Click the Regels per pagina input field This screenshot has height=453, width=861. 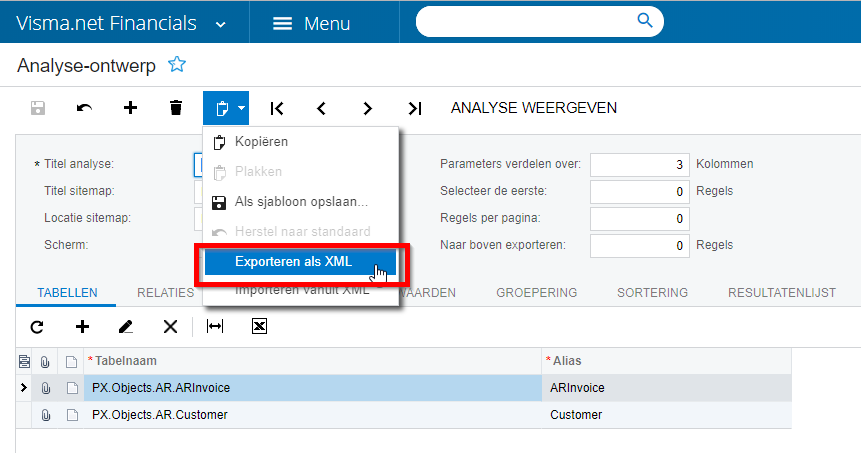(640, 218)
